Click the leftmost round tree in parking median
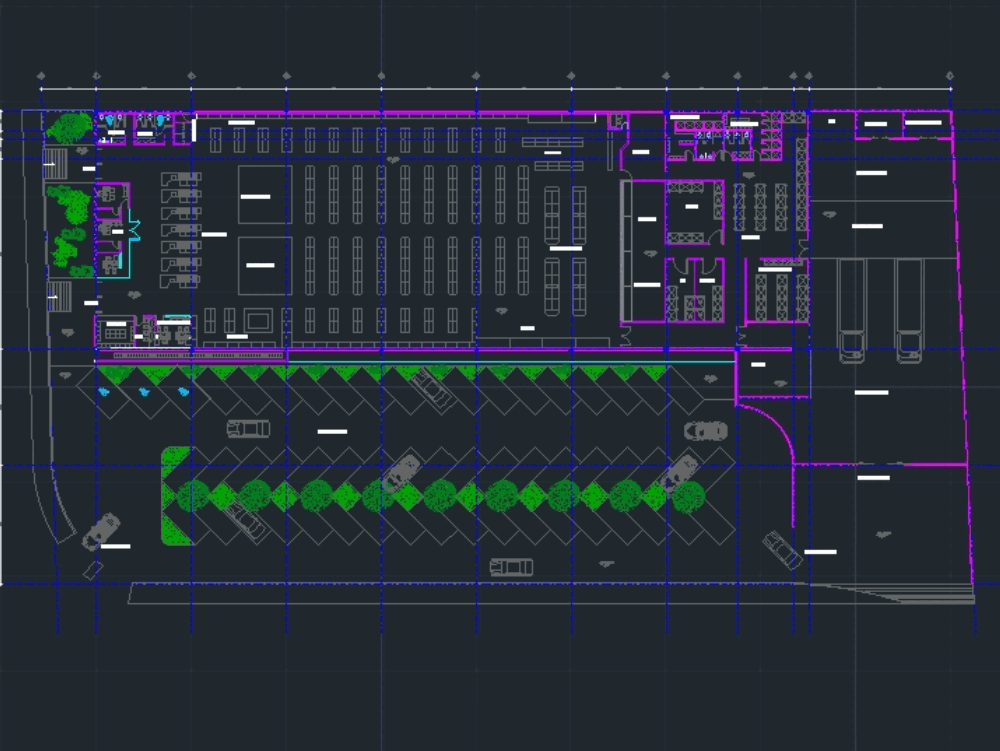Screen dimensions: 1000x751 [194, 494]
